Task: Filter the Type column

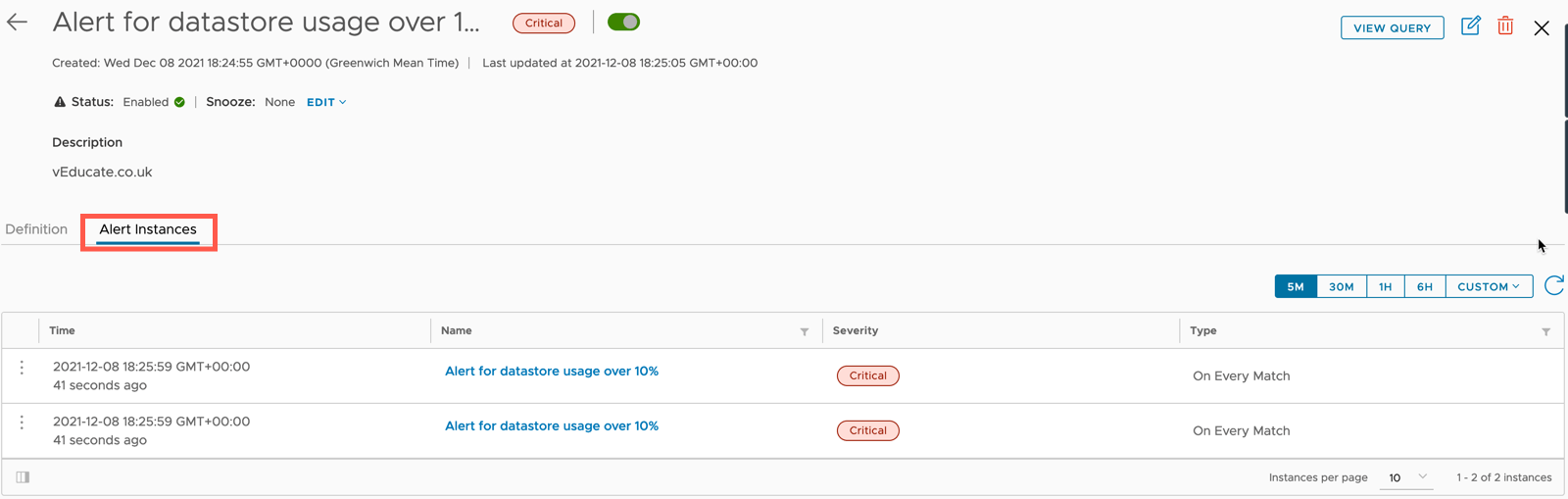Action: click(x=1546, y=331)
